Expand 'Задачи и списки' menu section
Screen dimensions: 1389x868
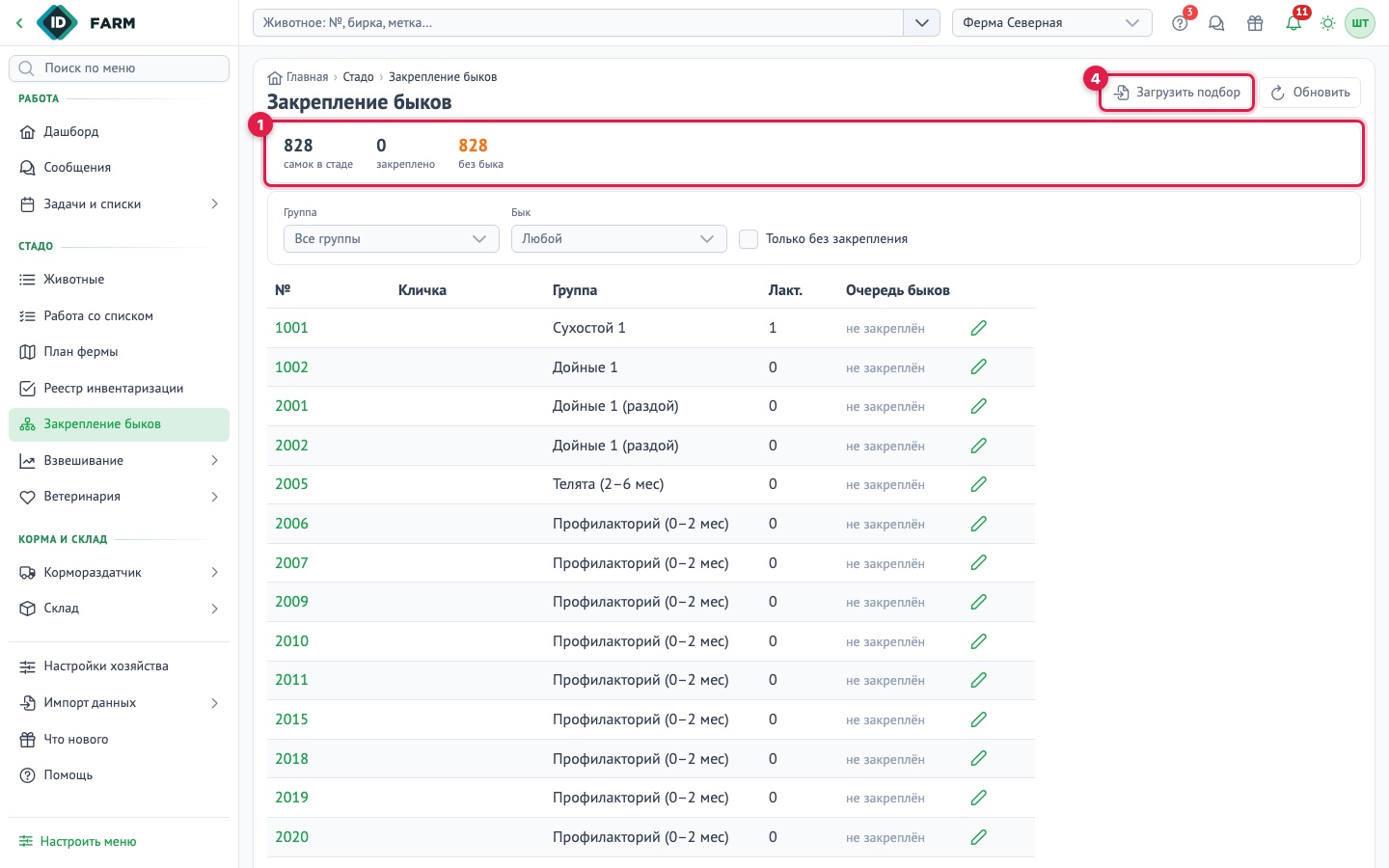pyautogui.click(x=119, y=204)
